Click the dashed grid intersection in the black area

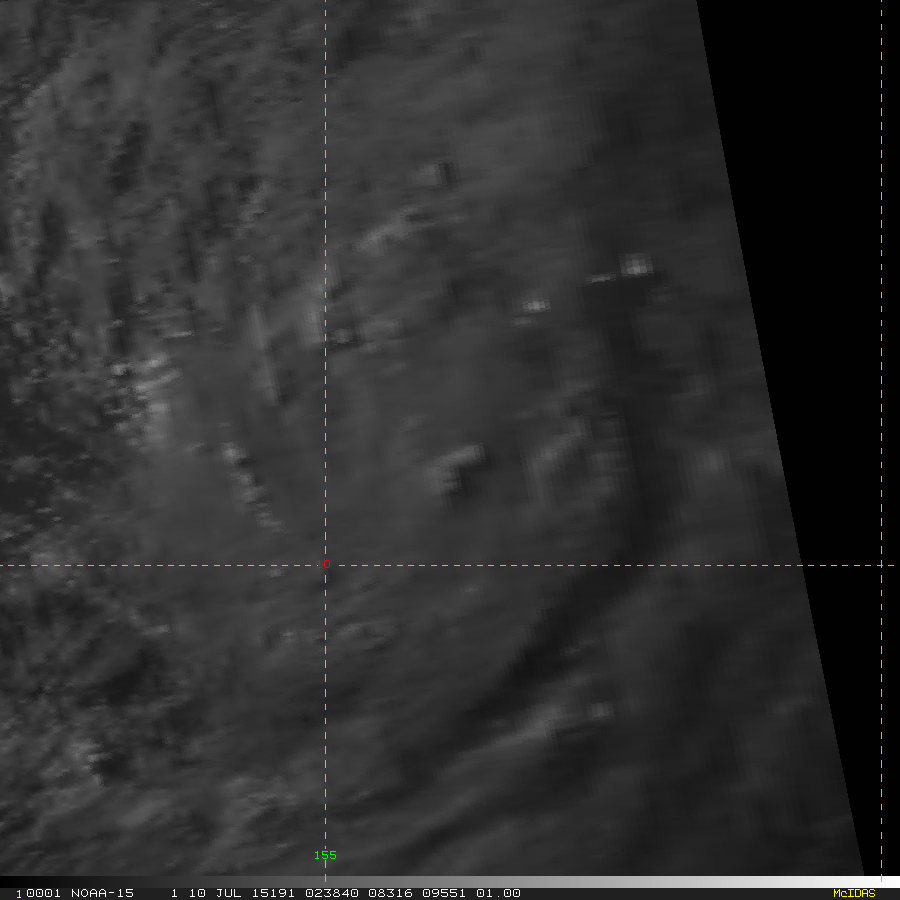(x=881, y=565)
